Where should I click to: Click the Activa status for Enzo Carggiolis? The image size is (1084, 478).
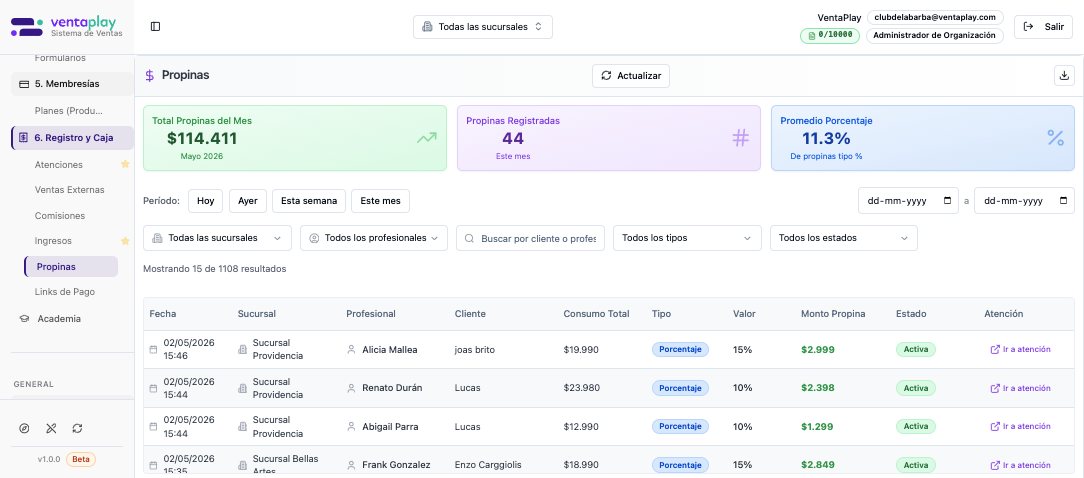point(915,466)
